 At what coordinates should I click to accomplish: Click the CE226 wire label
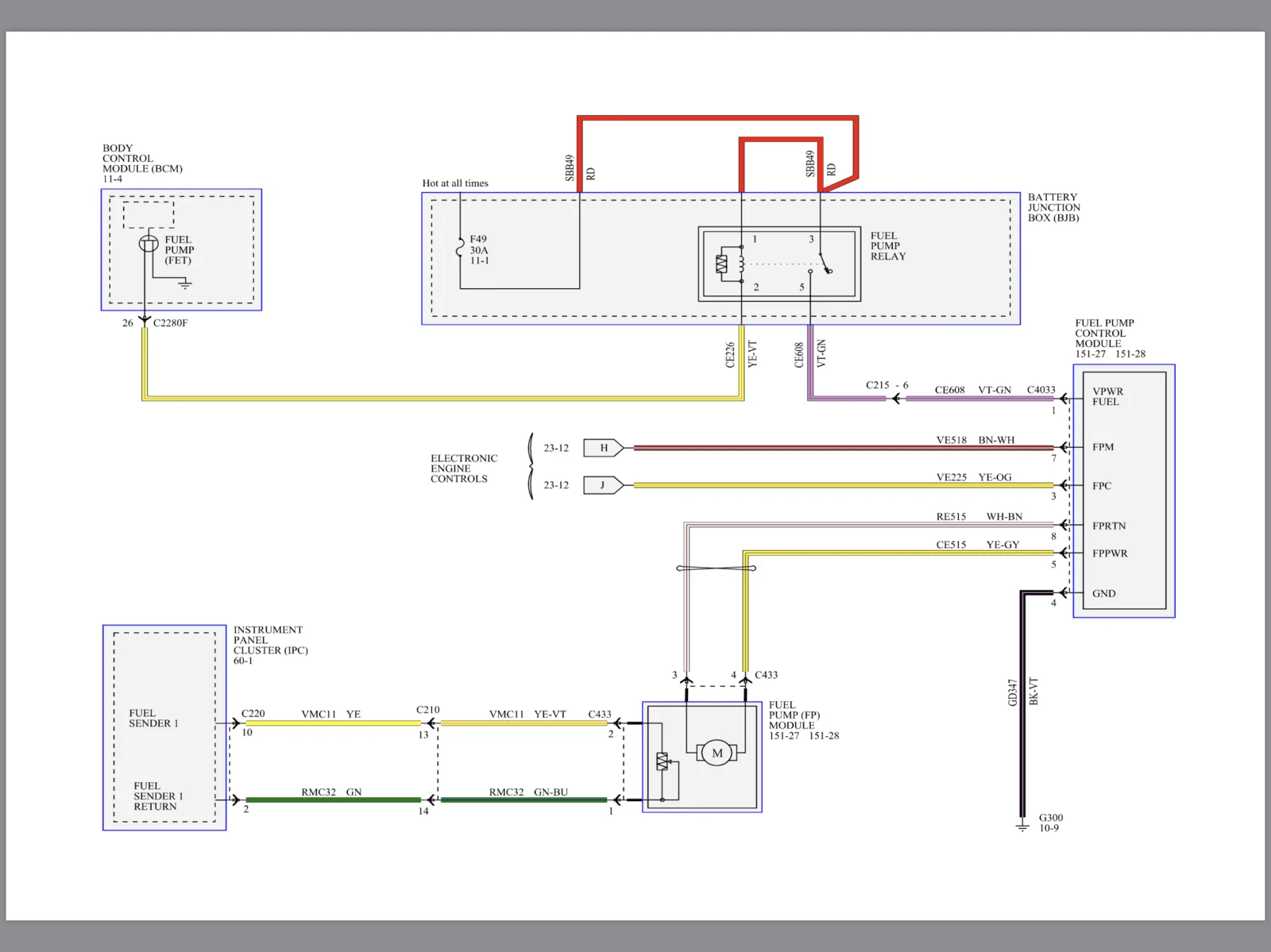tap(730, 355)
